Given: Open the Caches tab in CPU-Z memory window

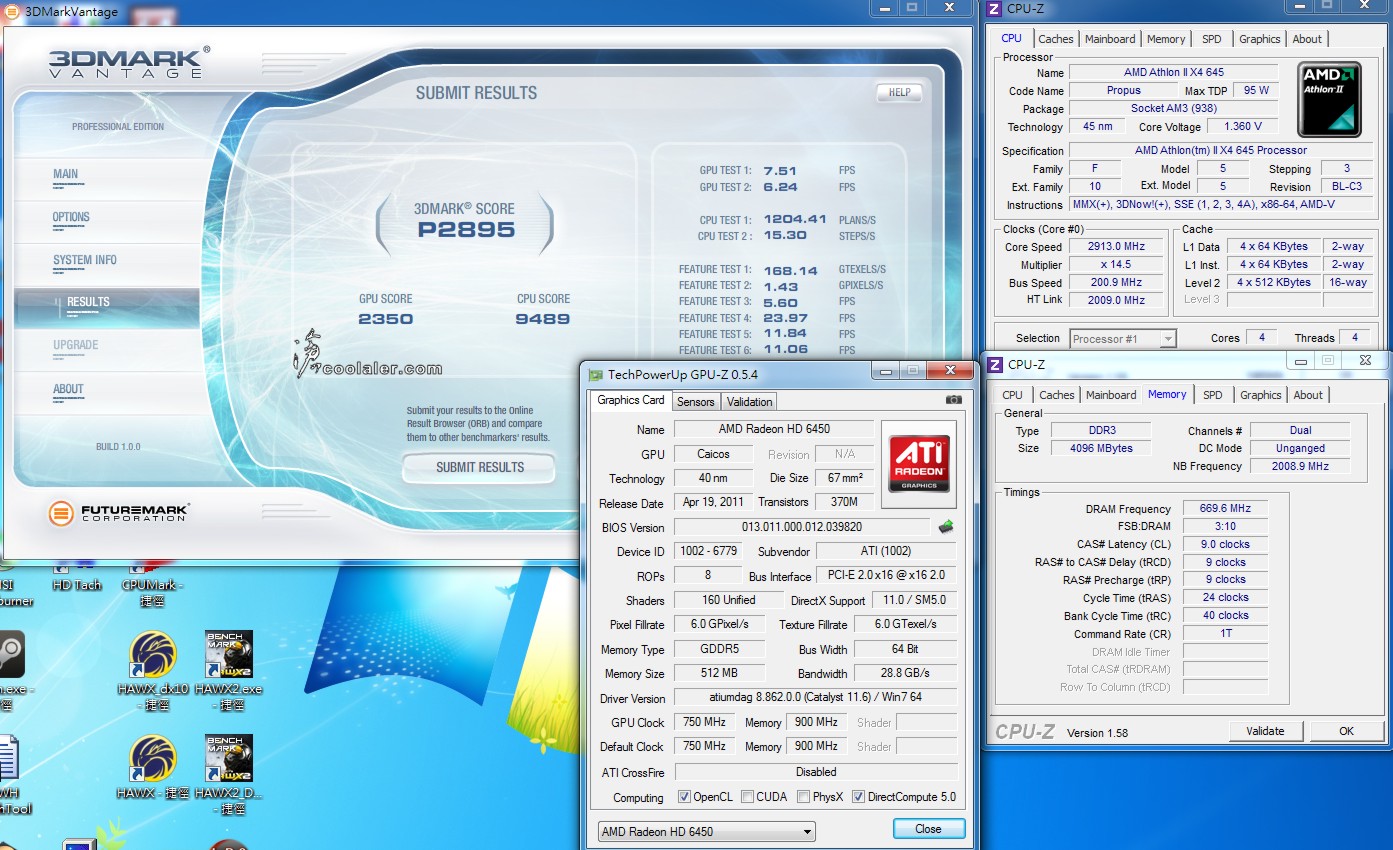Looking at the screenshot, I should click(x=1057, y=395).
